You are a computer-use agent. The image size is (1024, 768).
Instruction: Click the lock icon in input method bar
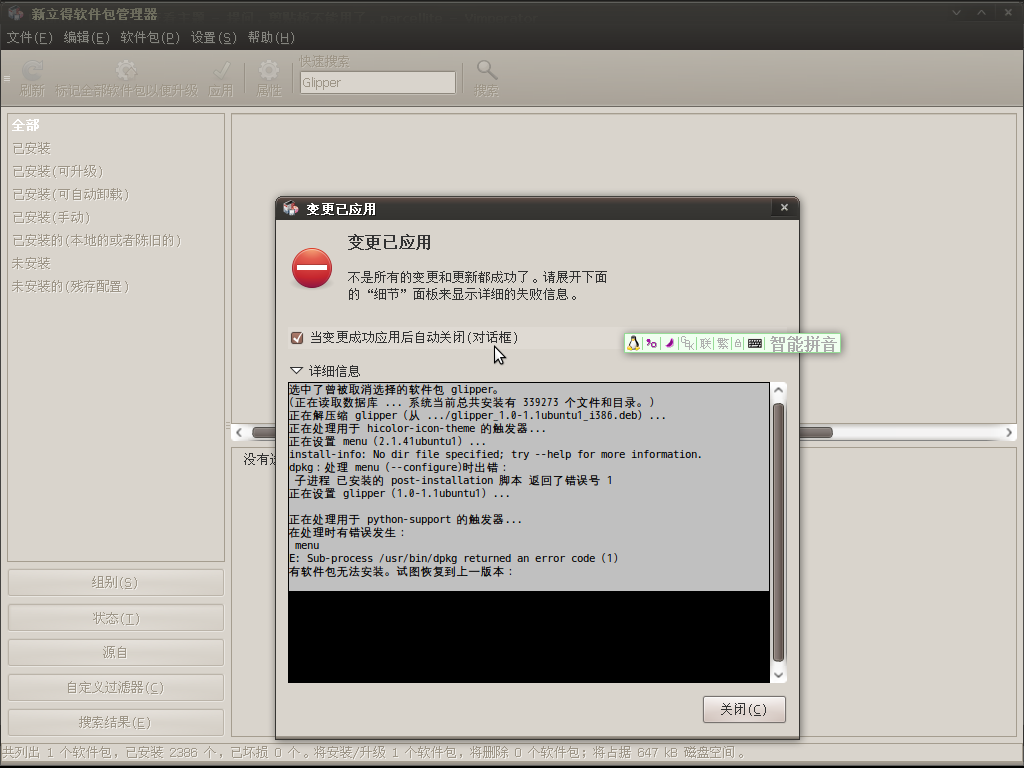point(738,344)
